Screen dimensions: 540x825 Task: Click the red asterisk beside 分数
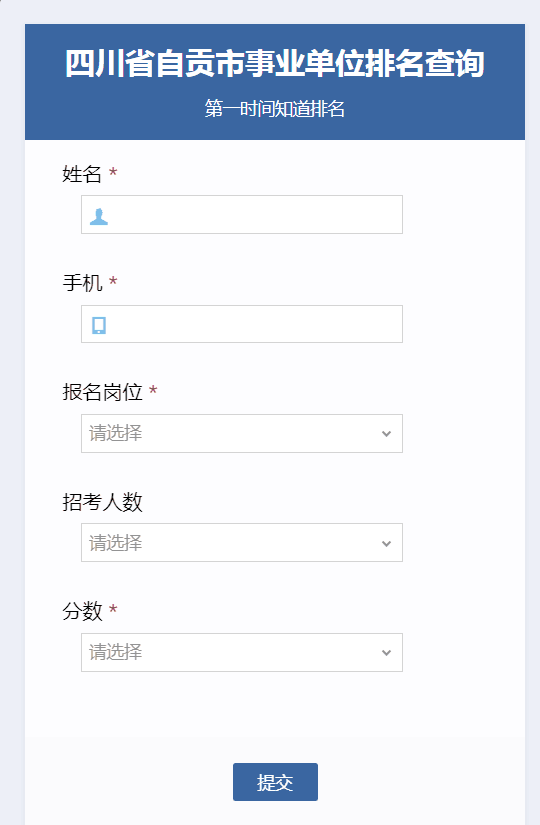pos(113,609)
